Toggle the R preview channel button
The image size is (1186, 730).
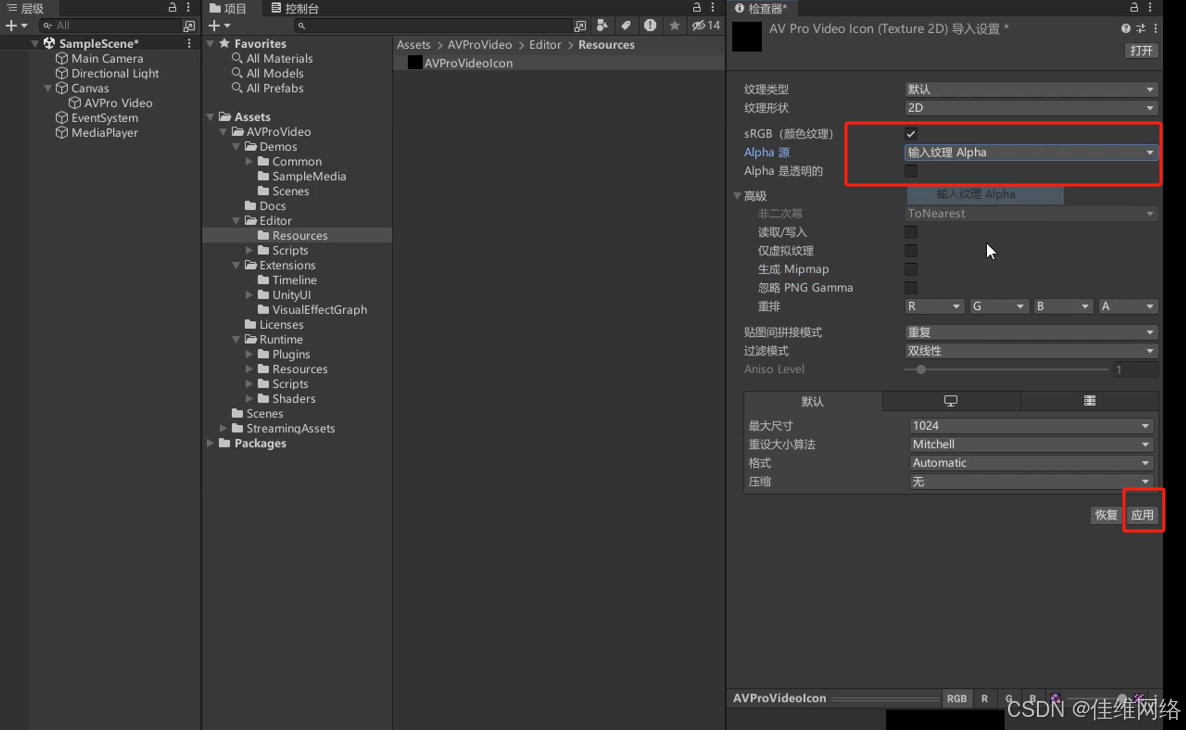click(984, 698)
